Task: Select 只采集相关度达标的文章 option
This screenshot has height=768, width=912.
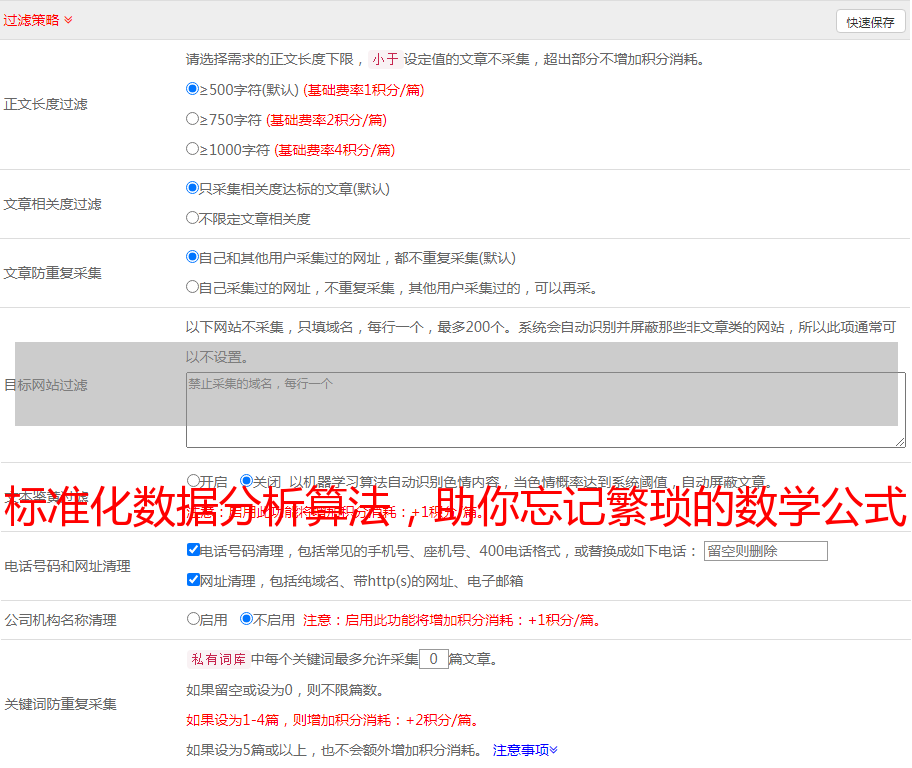Action: 193,188
